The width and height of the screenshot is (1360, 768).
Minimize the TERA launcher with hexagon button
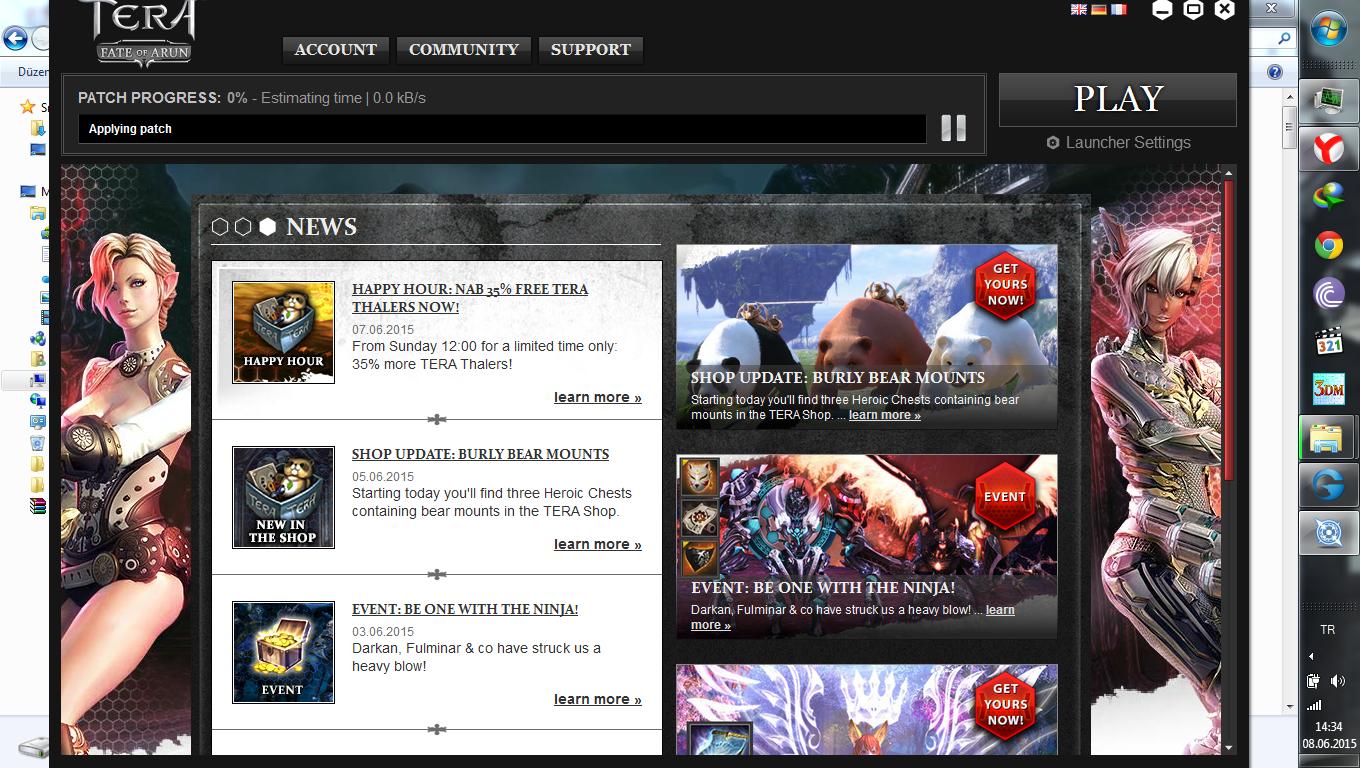(1162, 10)
